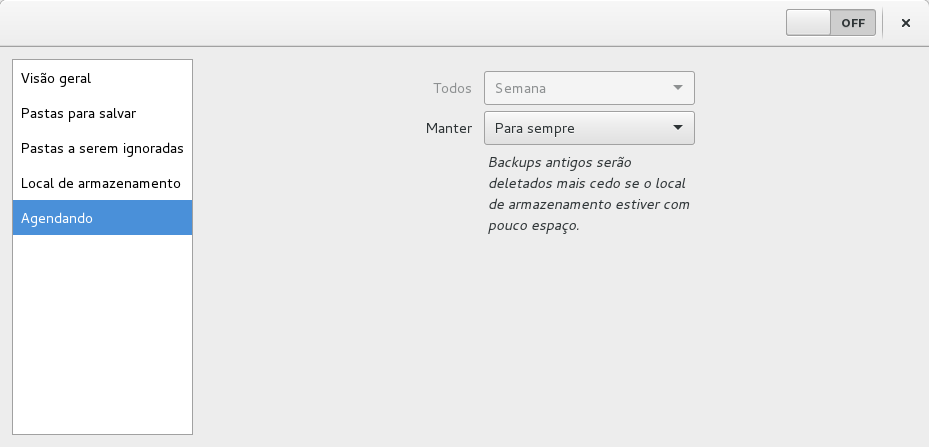929x447 pixels.
Task: Click the greyed Semana dropdown arrow
Action: (x=678, y=88)
